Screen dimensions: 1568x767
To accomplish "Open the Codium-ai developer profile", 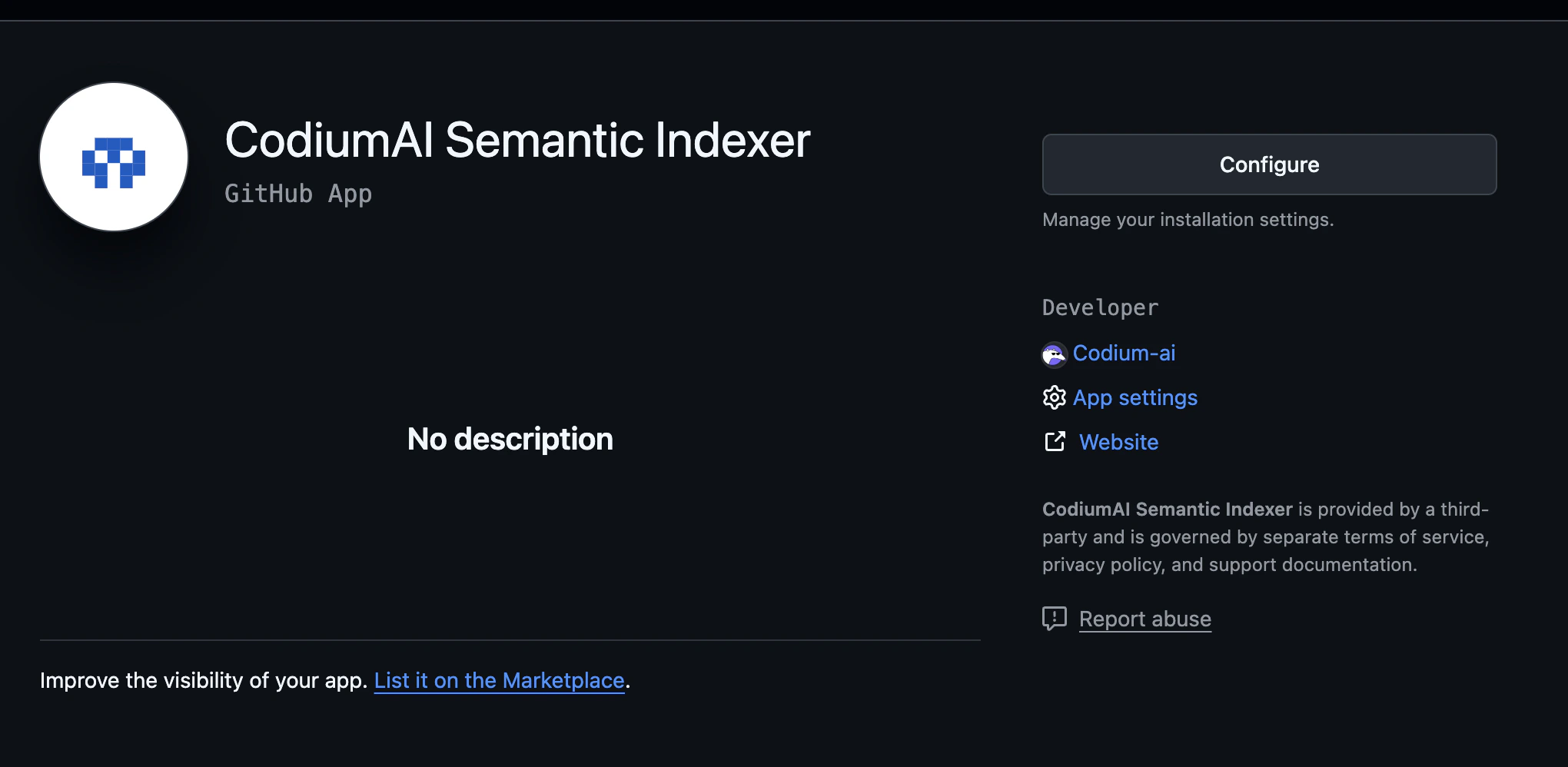I will tap(1124, 354).
